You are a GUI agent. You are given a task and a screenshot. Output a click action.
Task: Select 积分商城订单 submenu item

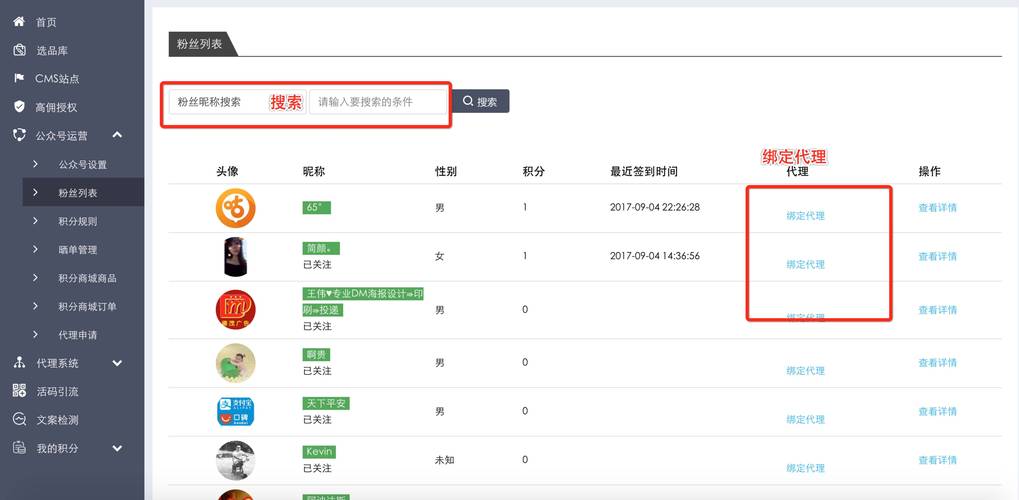pyautogui.click(x=88, y=306)
